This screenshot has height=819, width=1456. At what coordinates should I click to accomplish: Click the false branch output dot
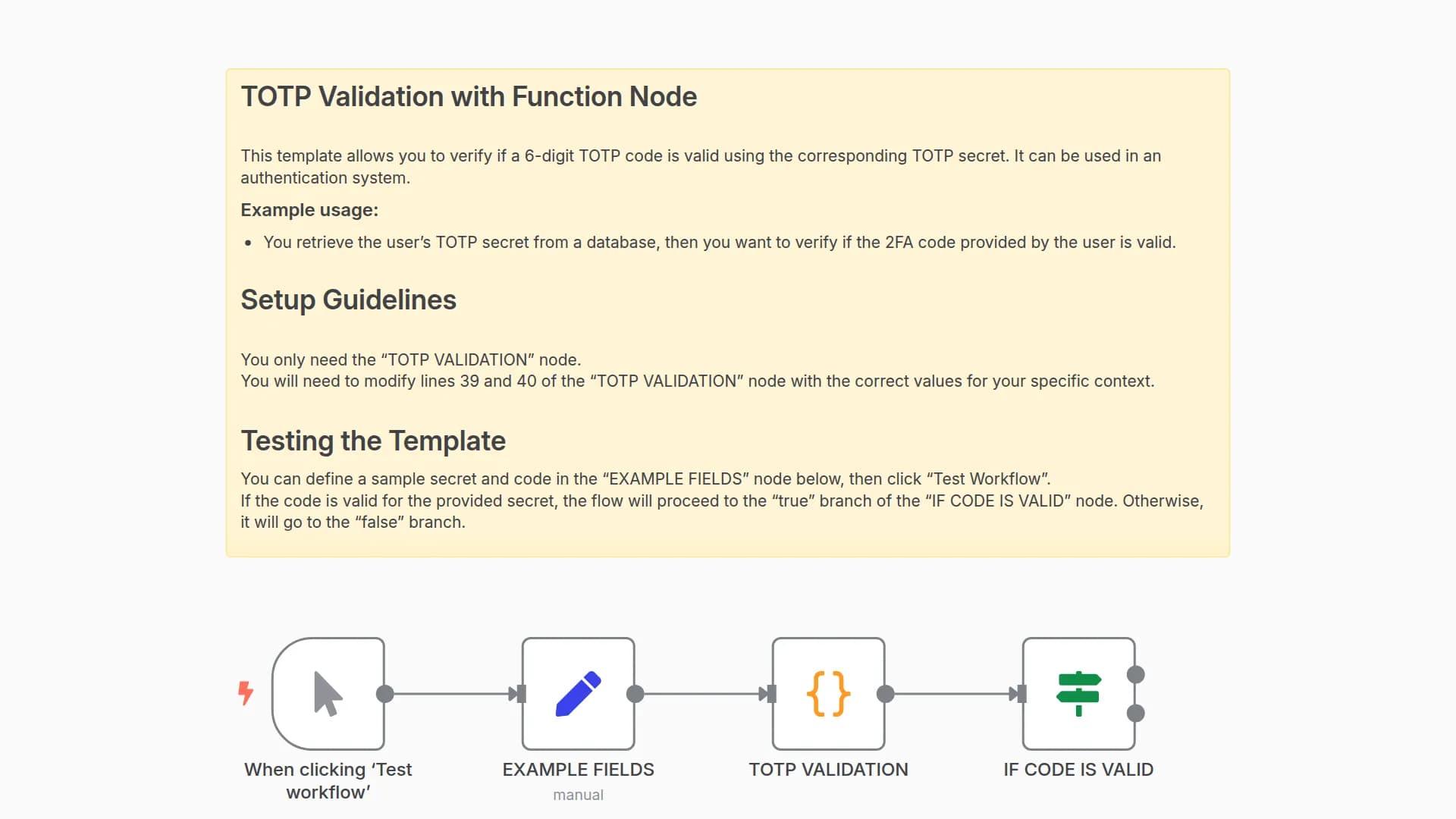coord(1134,713)
